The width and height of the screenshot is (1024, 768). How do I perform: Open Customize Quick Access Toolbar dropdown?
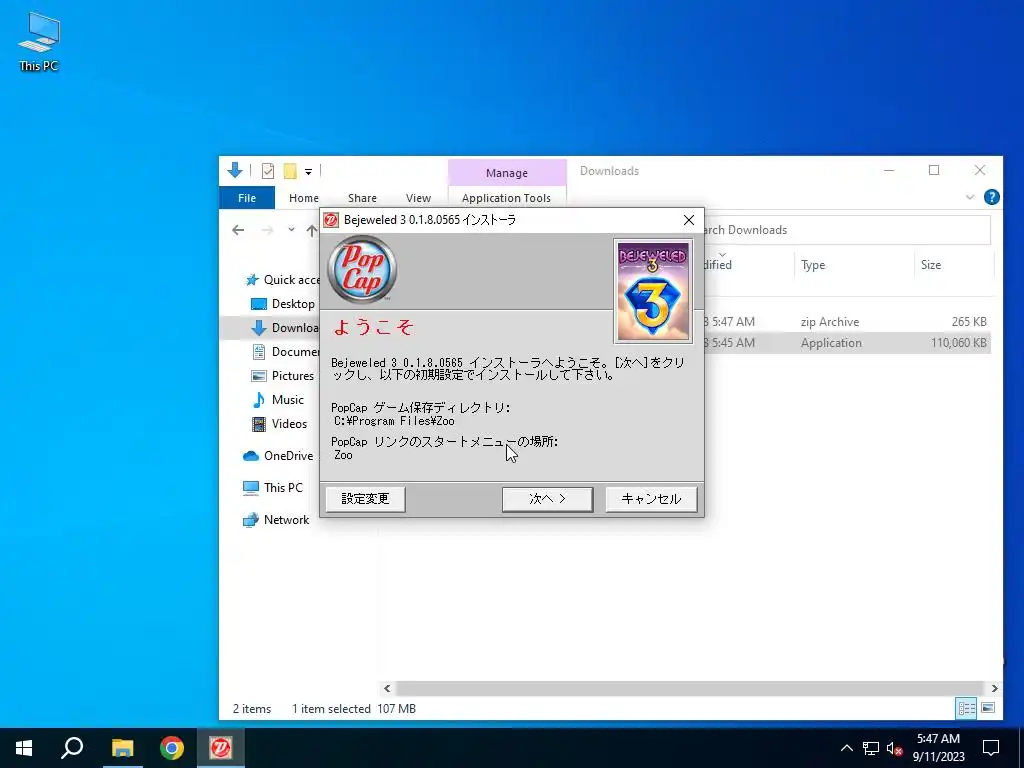point(308,172)
